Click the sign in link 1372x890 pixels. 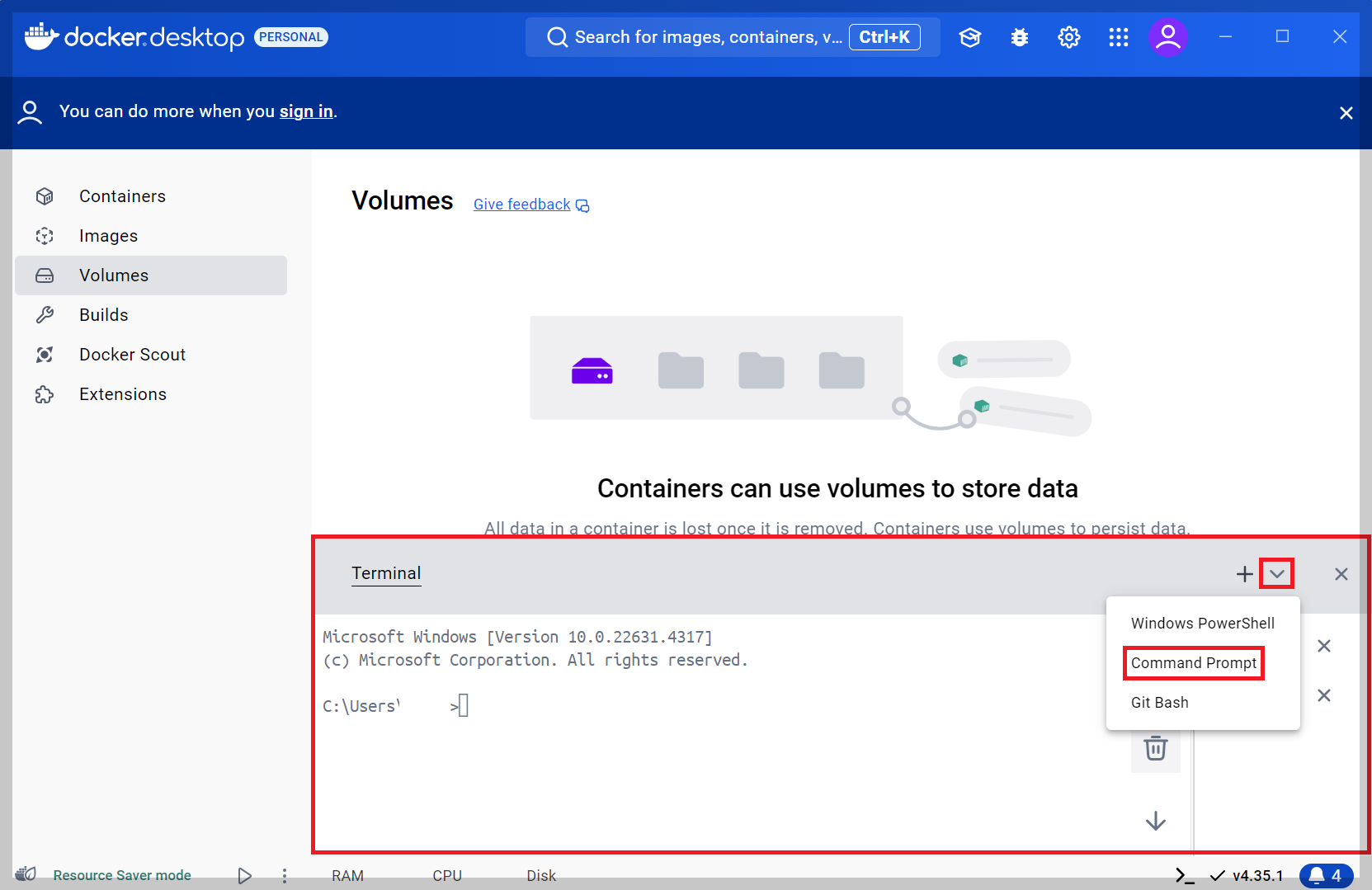306,111
